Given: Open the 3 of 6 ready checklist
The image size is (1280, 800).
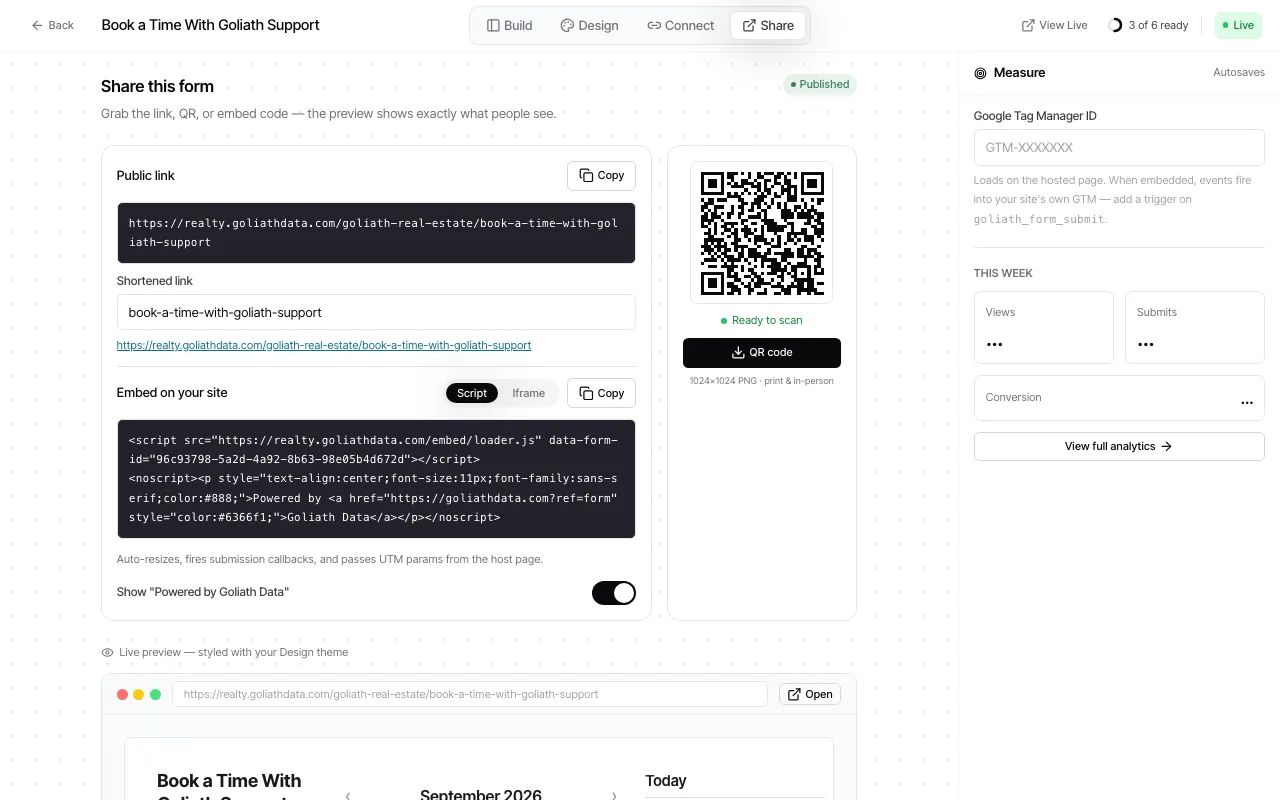Looking at the screenshot, I should tap(1150, 25).
